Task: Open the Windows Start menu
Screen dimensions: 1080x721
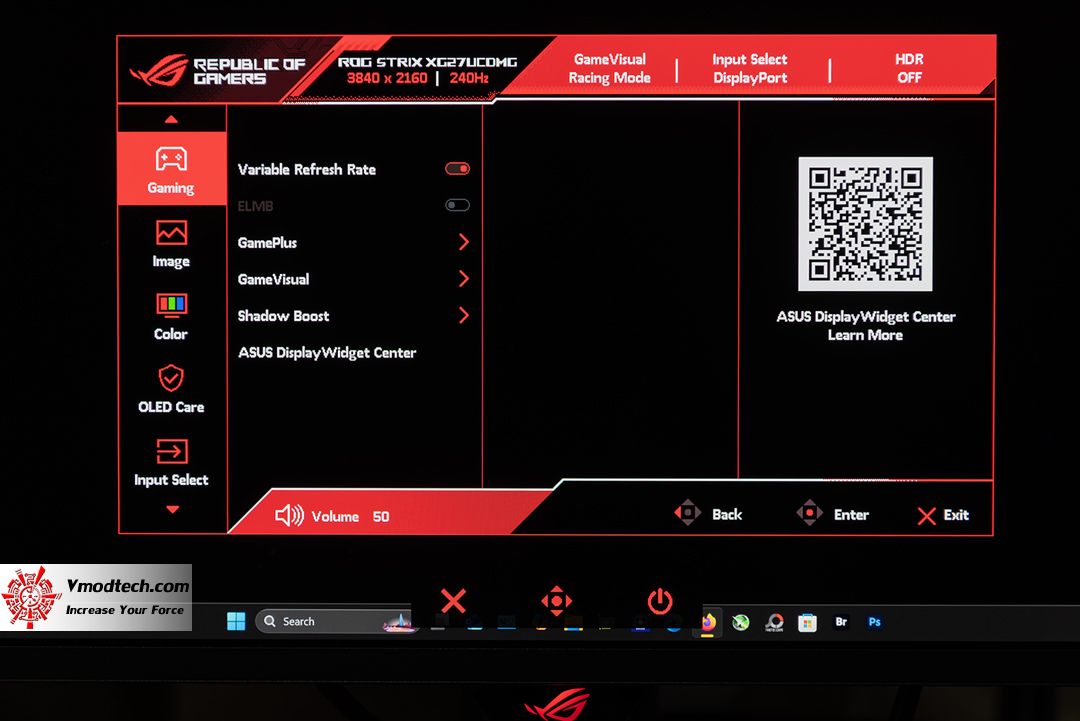Action: 236,621
